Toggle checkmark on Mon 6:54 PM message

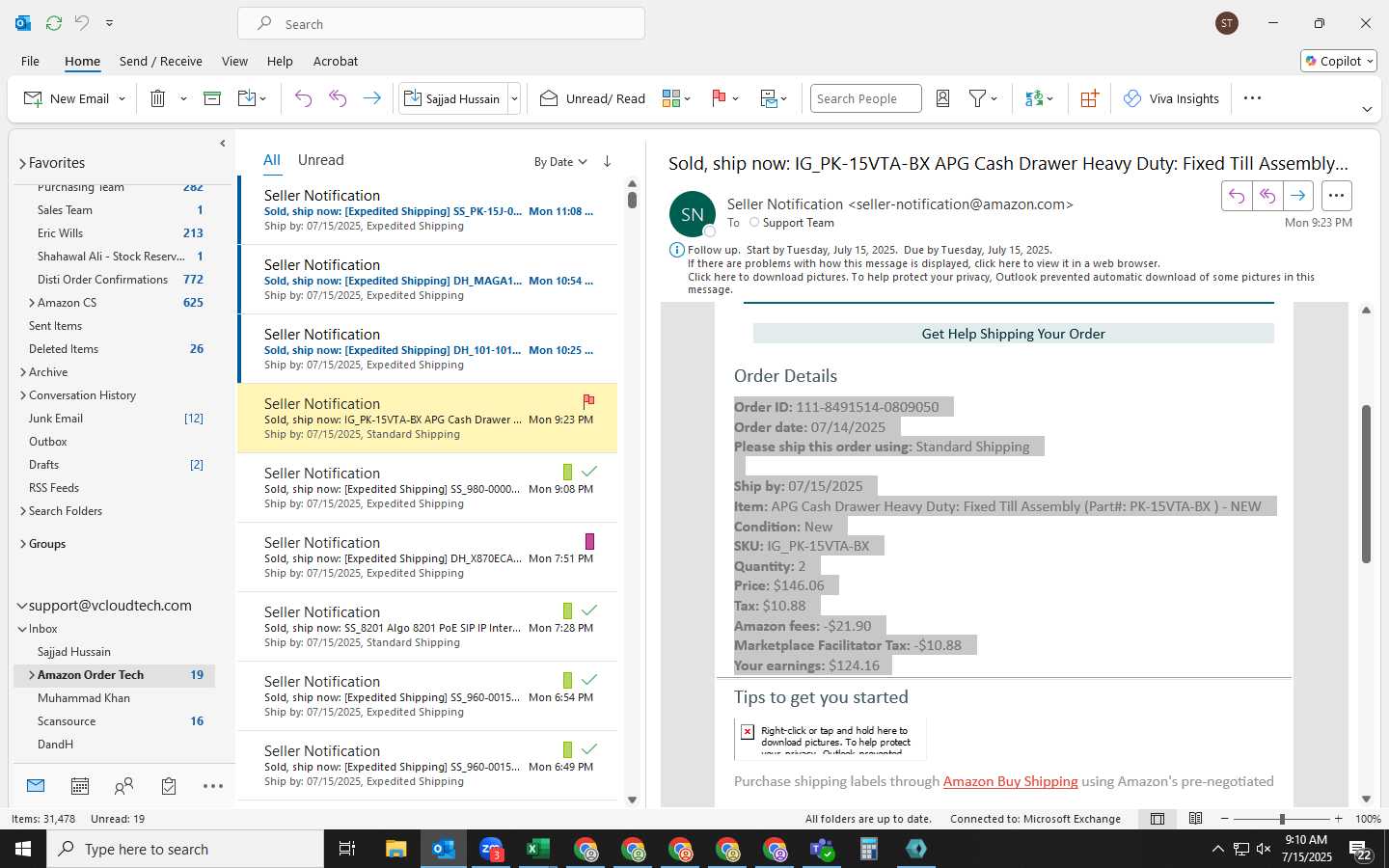tap(589, 680)
